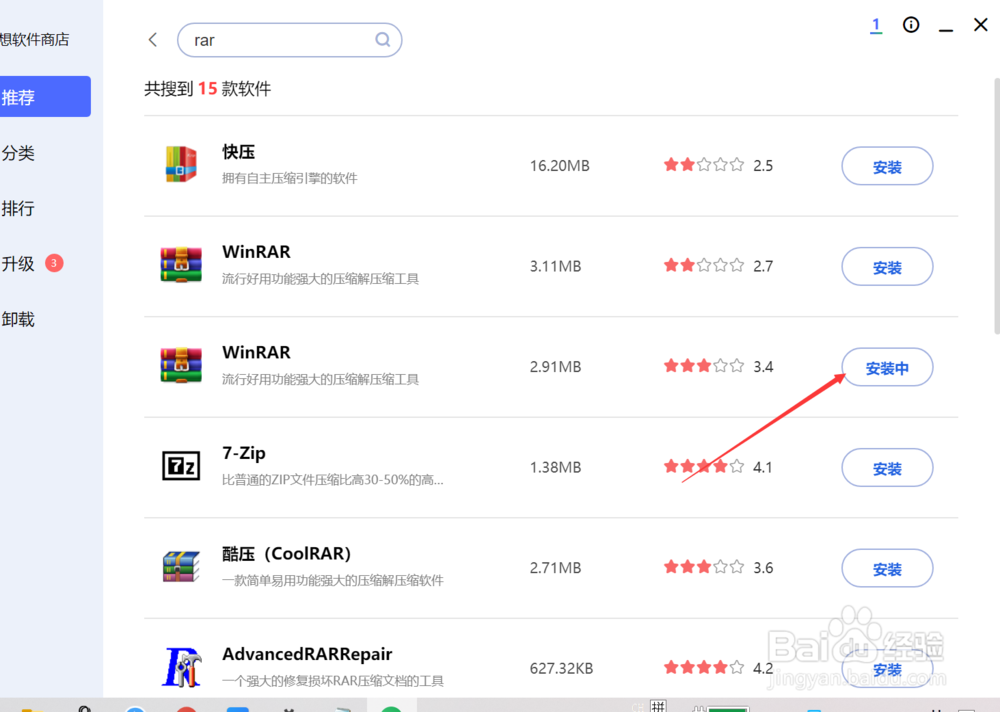This screenshot has width=1000, height=712.
Task: Select the 7-Zip application icon
Action: click(x=180, y=465)
